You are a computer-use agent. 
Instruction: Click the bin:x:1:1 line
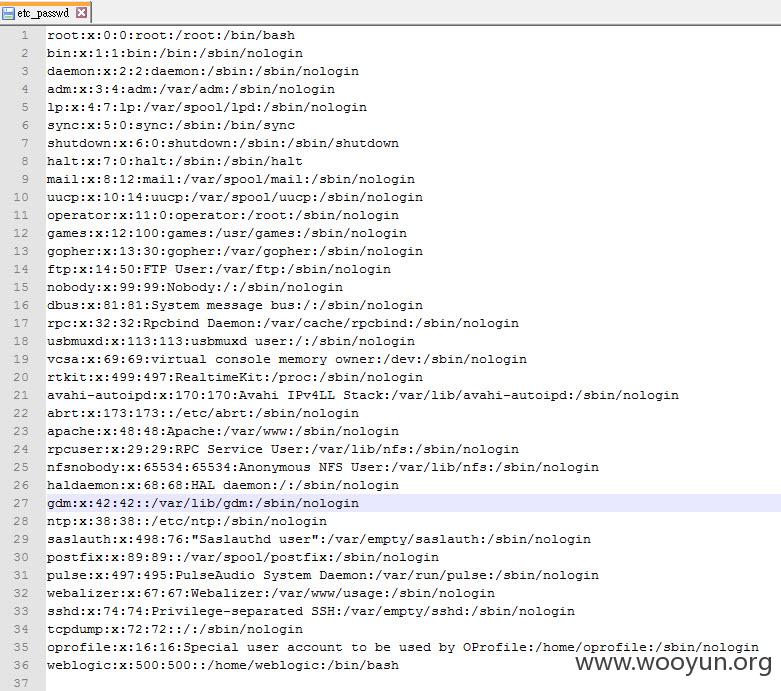[175, 53]
